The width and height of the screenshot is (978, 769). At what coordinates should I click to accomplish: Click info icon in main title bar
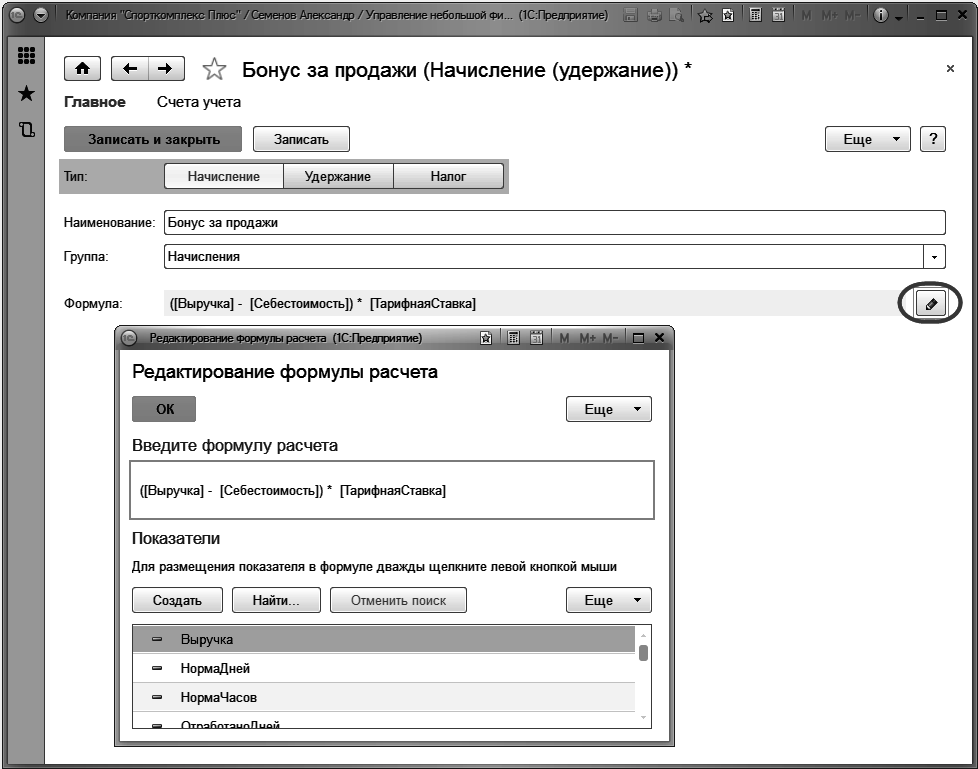point(880,16)
